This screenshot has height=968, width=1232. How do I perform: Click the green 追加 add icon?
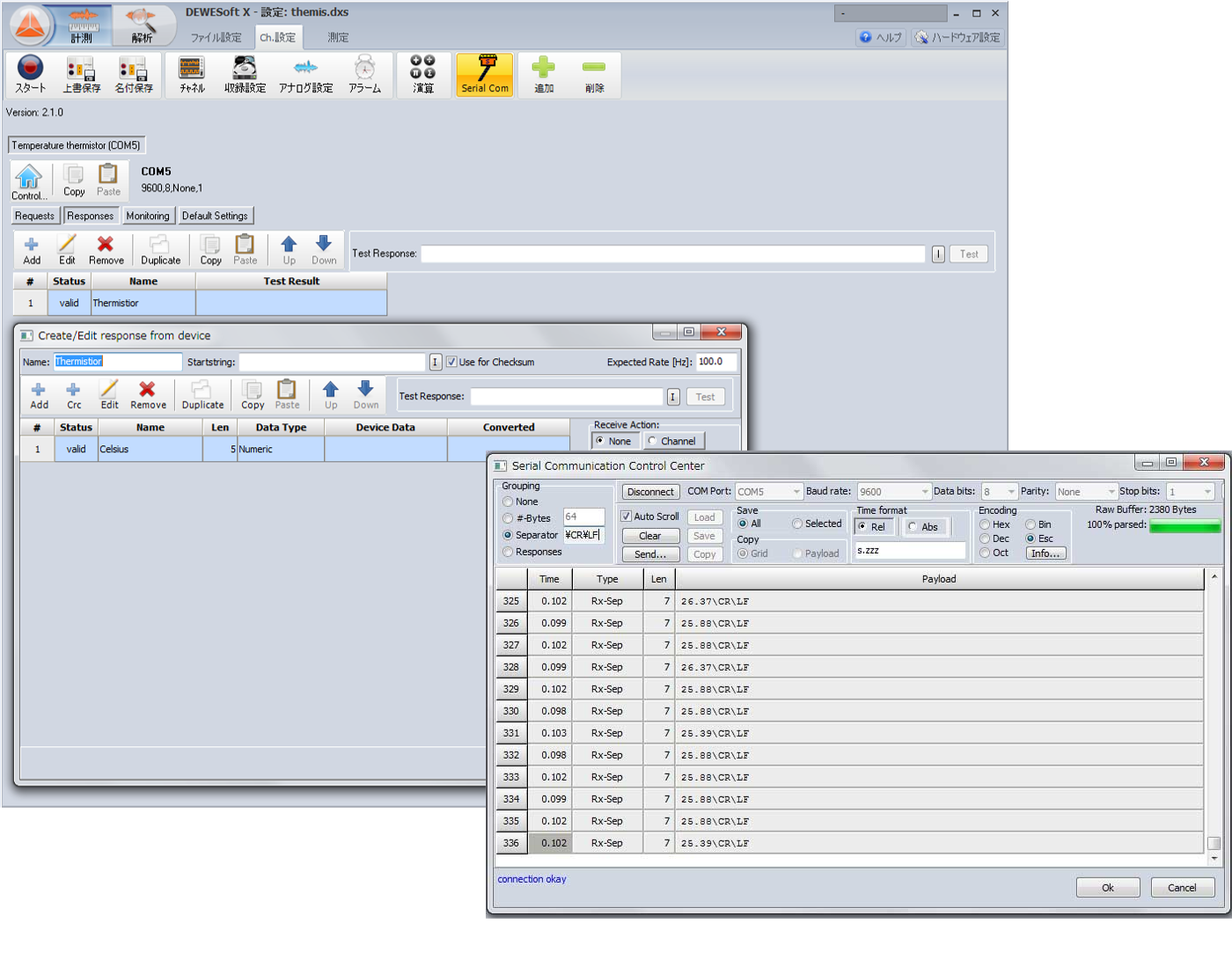point(544,74)
